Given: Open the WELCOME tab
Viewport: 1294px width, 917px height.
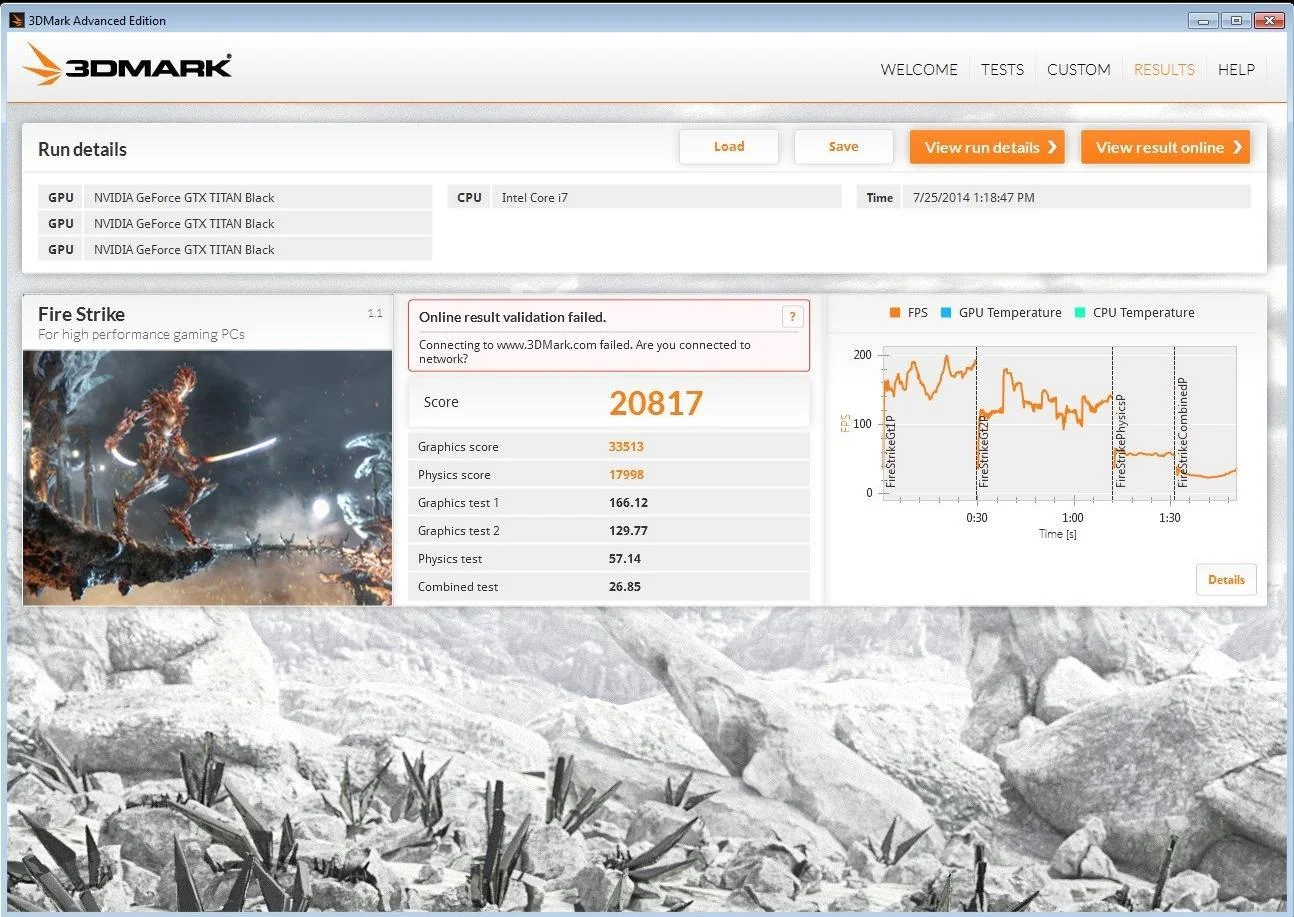Looking at the screenshot, I should 919,69.
